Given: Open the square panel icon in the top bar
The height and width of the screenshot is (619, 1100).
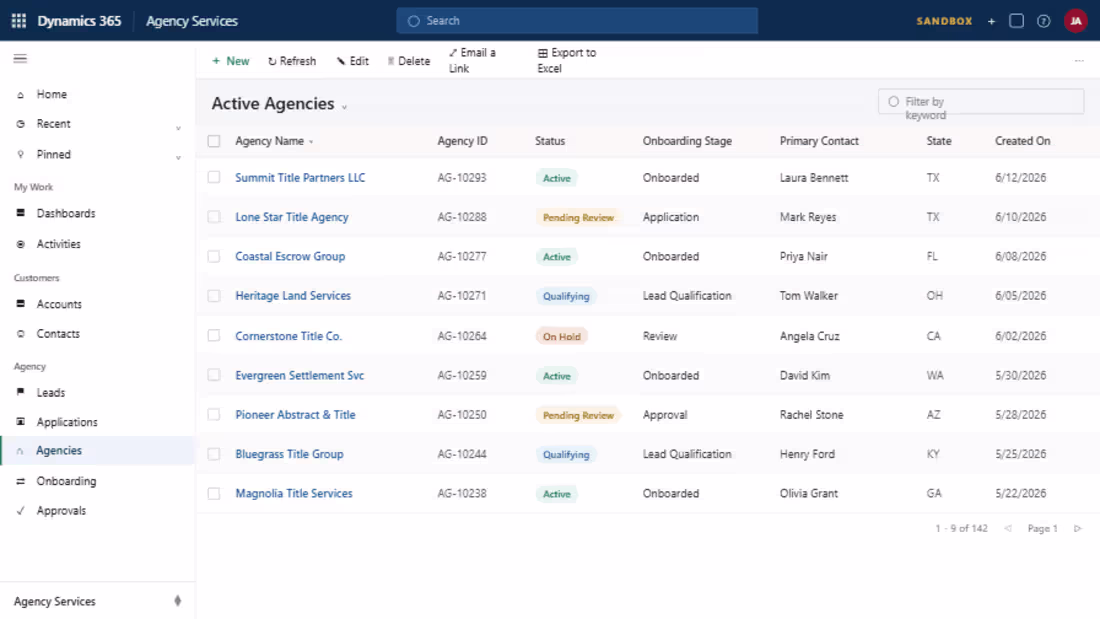Looking at the screenshot, I should [x=1017, y=21].
